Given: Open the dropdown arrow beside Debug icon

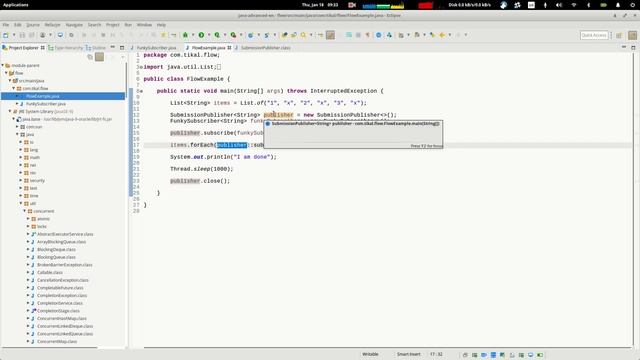Looking at the screenshot, I should 193,36.
